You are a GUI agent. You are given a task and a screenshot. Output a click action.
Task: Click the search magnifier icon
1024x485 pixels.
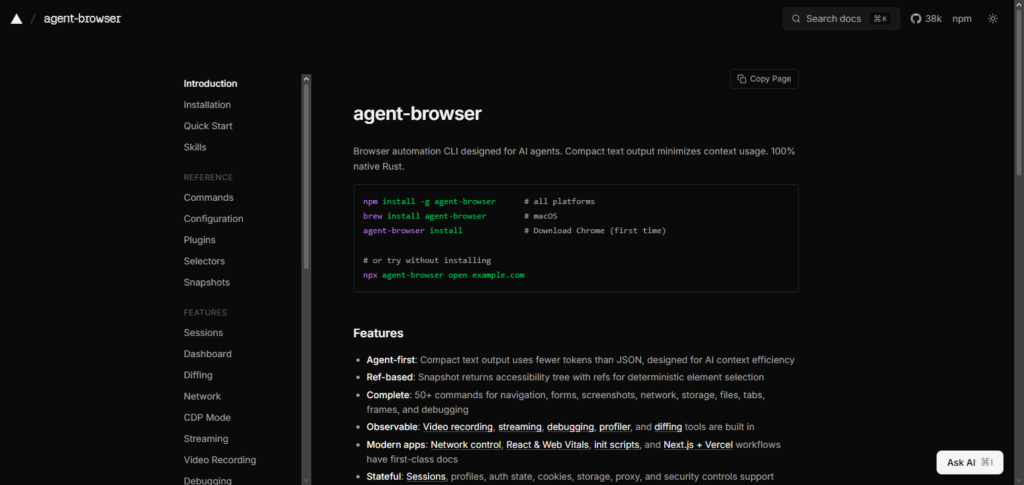(x=796, y=19)
